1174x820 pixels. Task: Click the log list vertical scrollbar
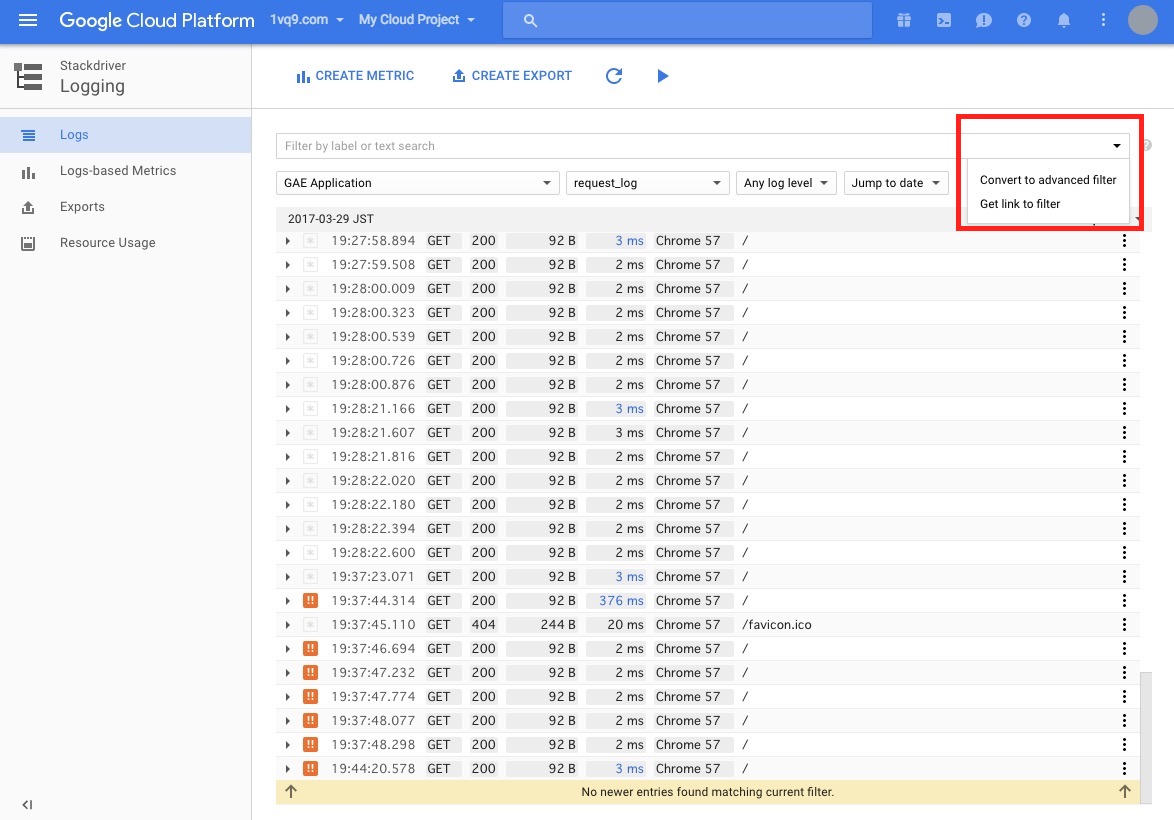pos(1145,737)
